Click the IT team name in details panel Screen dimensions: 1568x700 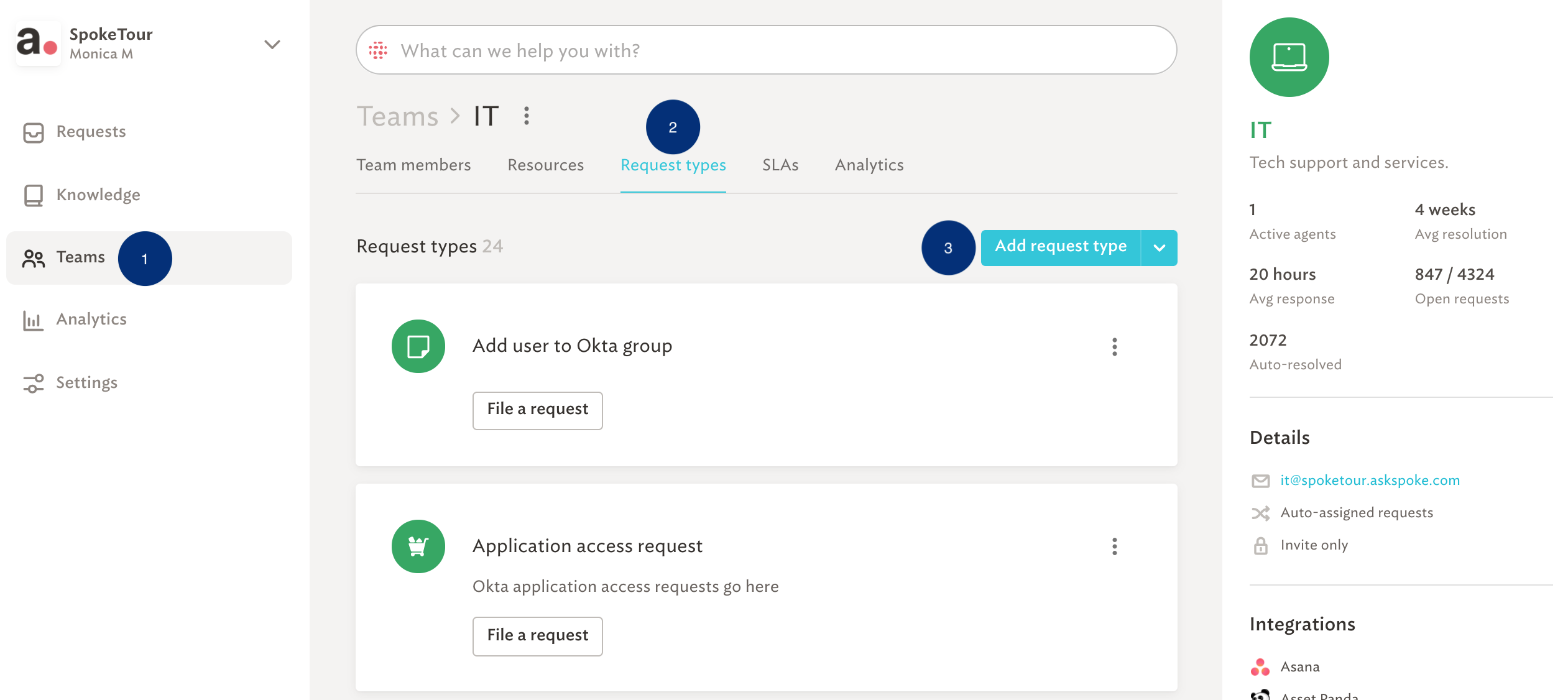pos(1261,131)
